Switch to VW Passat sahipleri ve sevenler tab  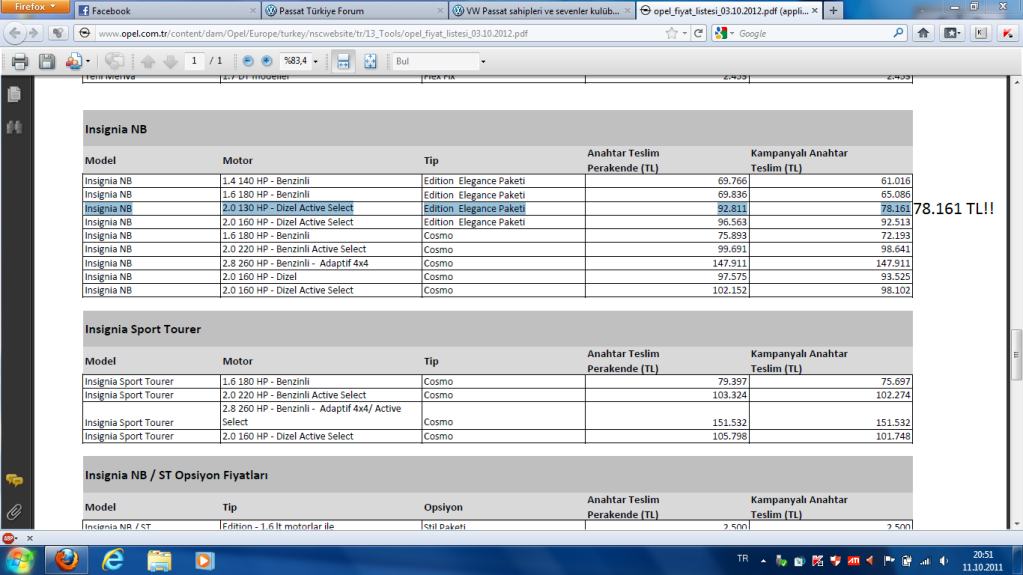click(x=542, y=11)
